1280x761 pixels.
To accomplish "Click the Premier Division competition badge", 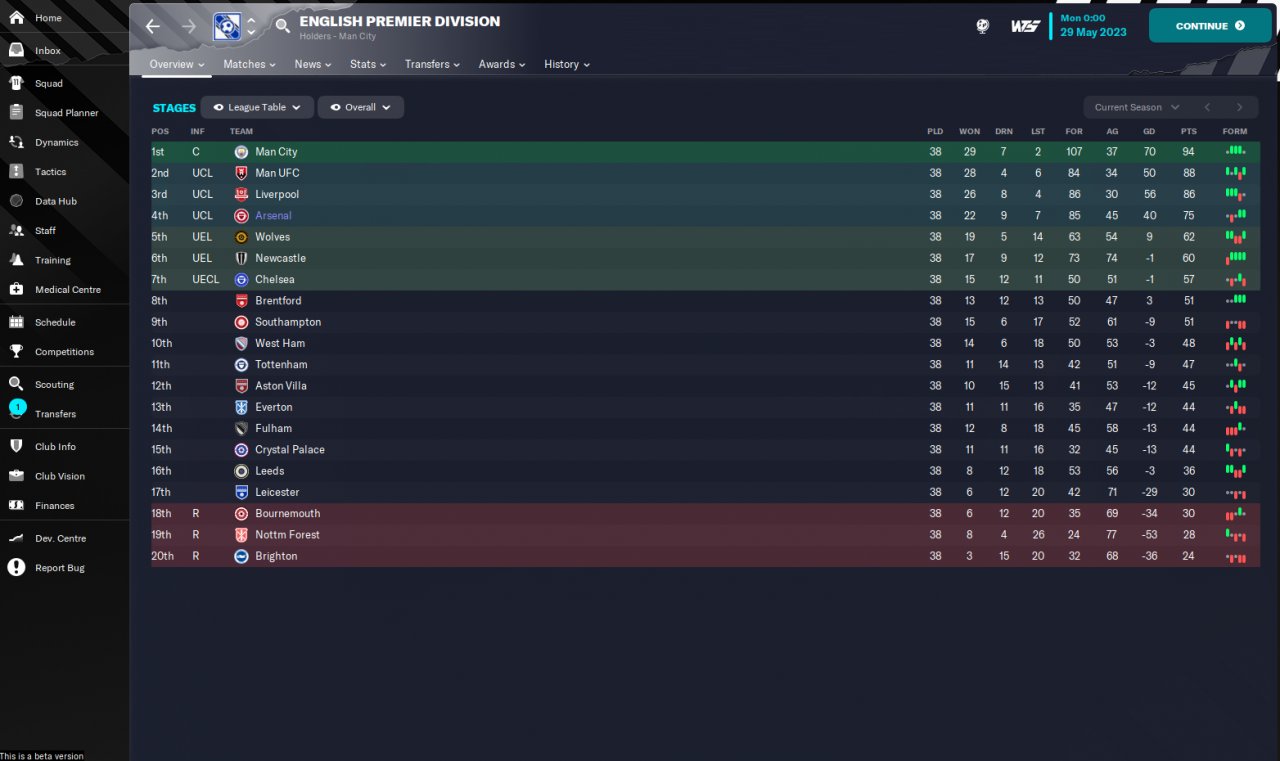I will 227,27.
